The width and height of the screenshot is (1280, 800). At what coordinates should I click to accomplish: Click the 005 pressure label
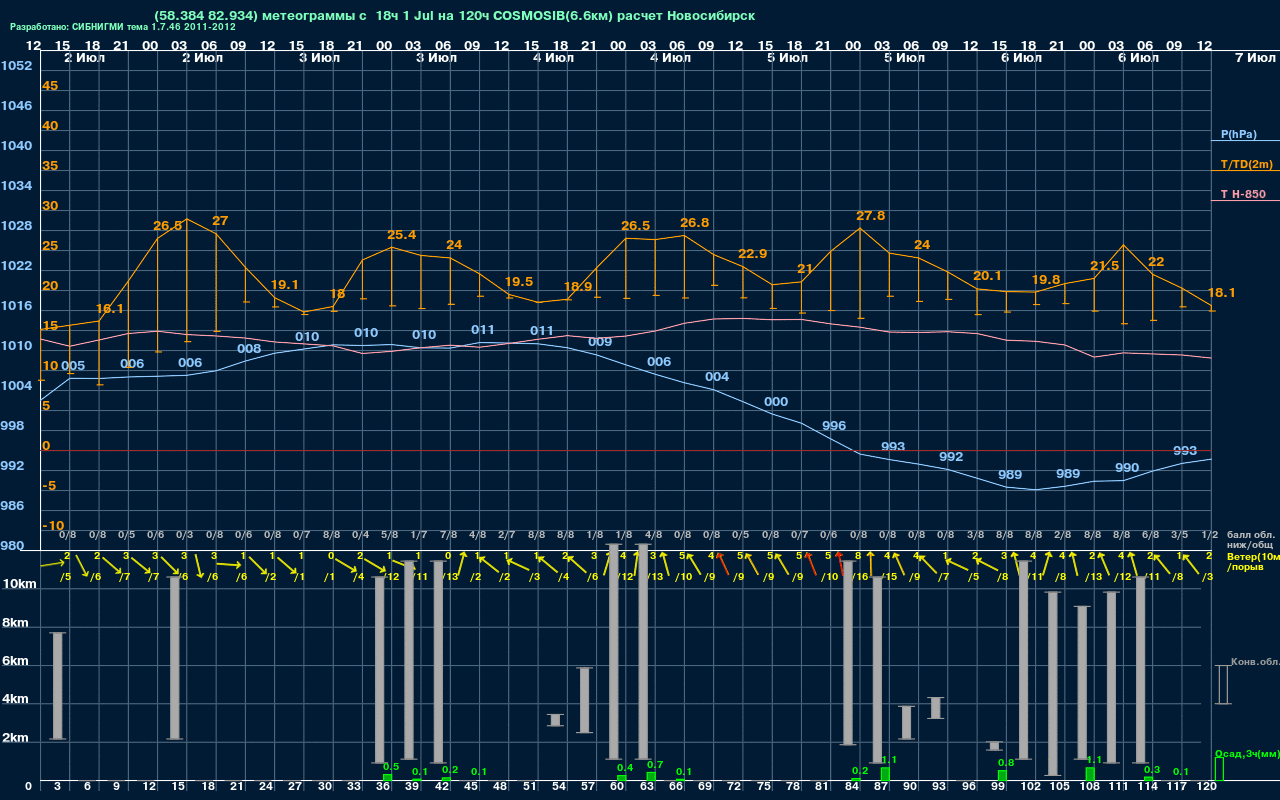pos(73,365)
